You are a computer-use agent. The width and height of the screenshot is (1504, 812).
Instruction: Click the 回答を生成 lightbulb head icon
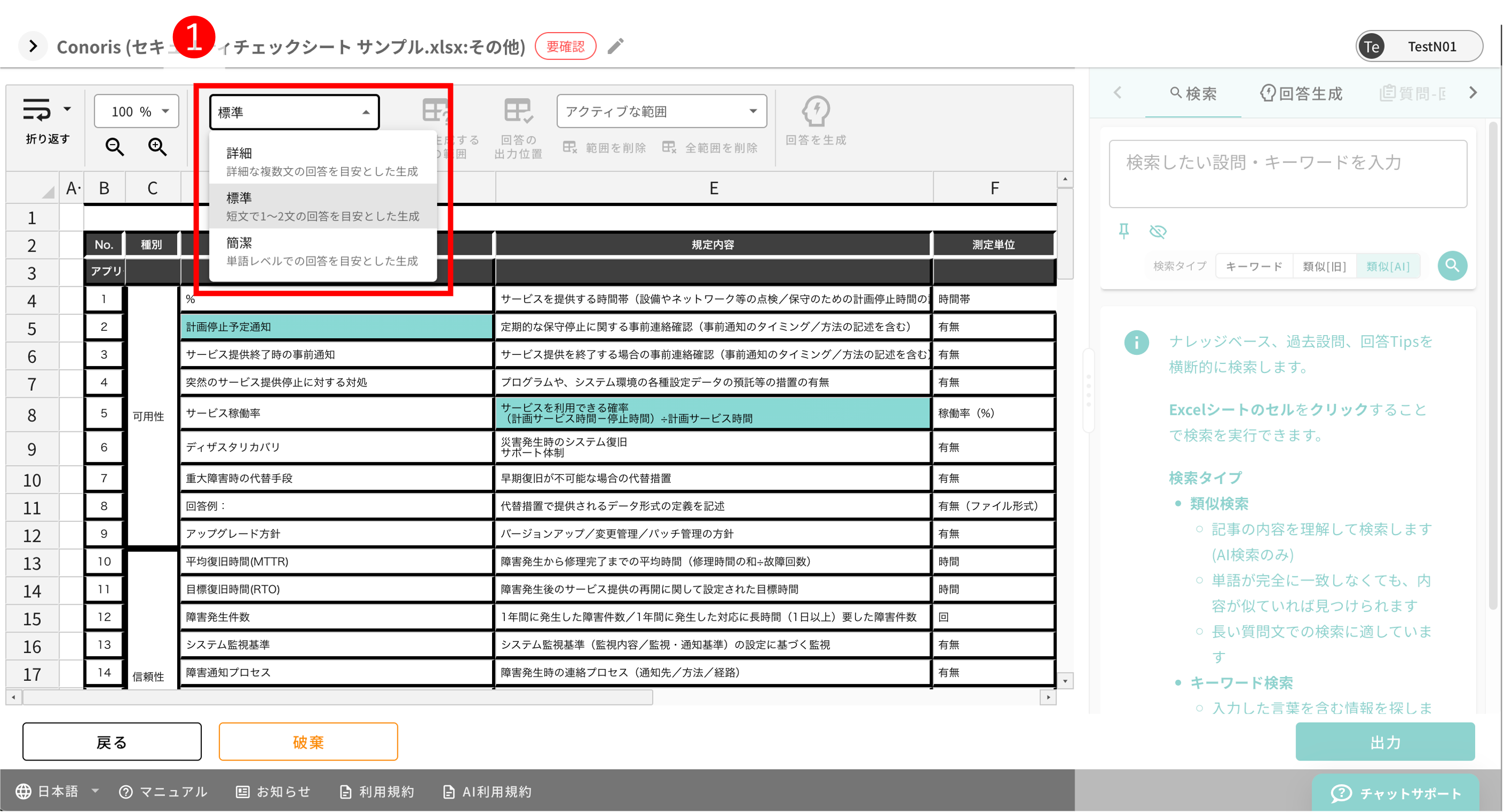point(815,111)
